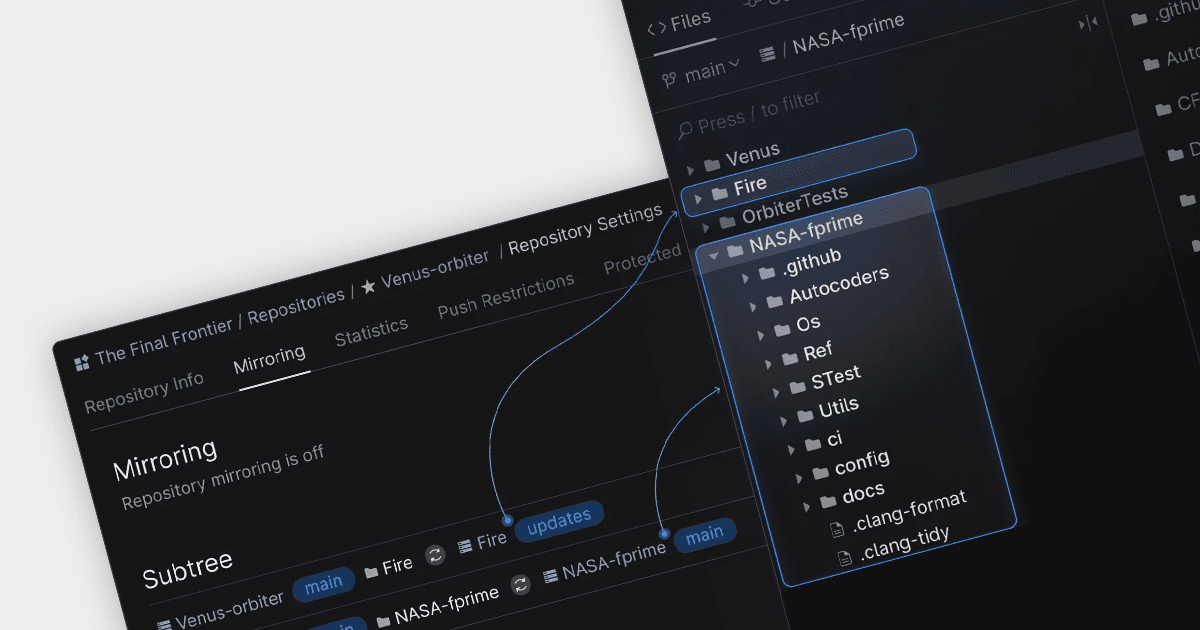Click the .clang-tidy file icon
Image resolution: width=1200 pixels, height=630 pixels.
[844, 557]
